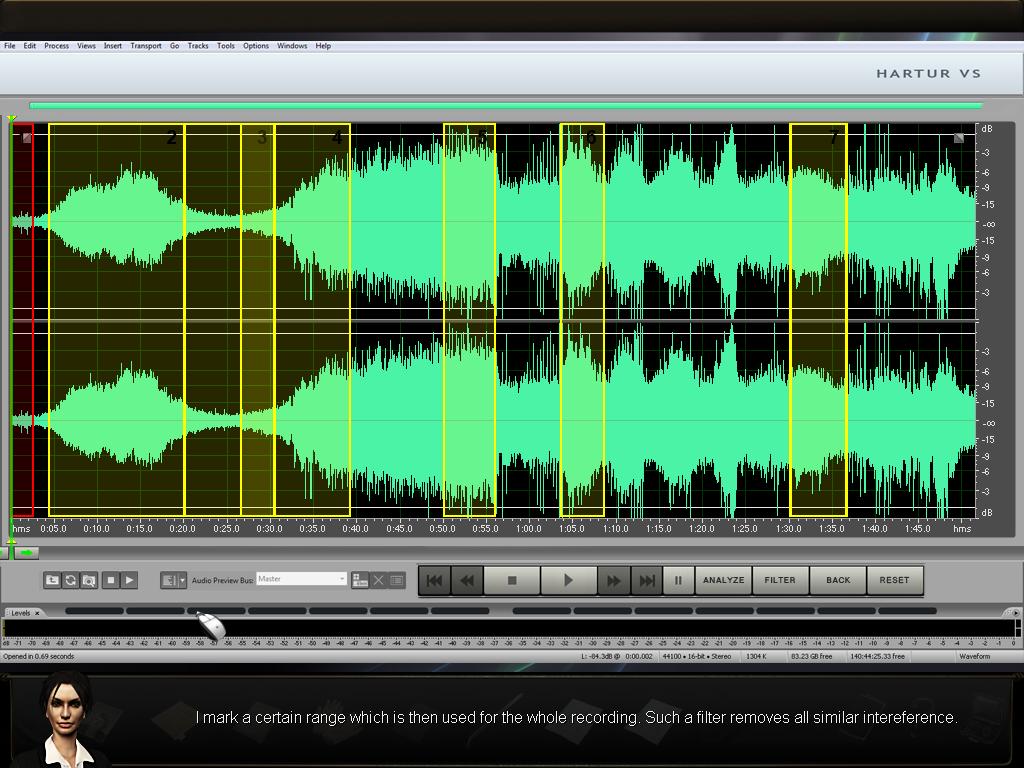
Task: Start playback with large play button
Action: 568,580
